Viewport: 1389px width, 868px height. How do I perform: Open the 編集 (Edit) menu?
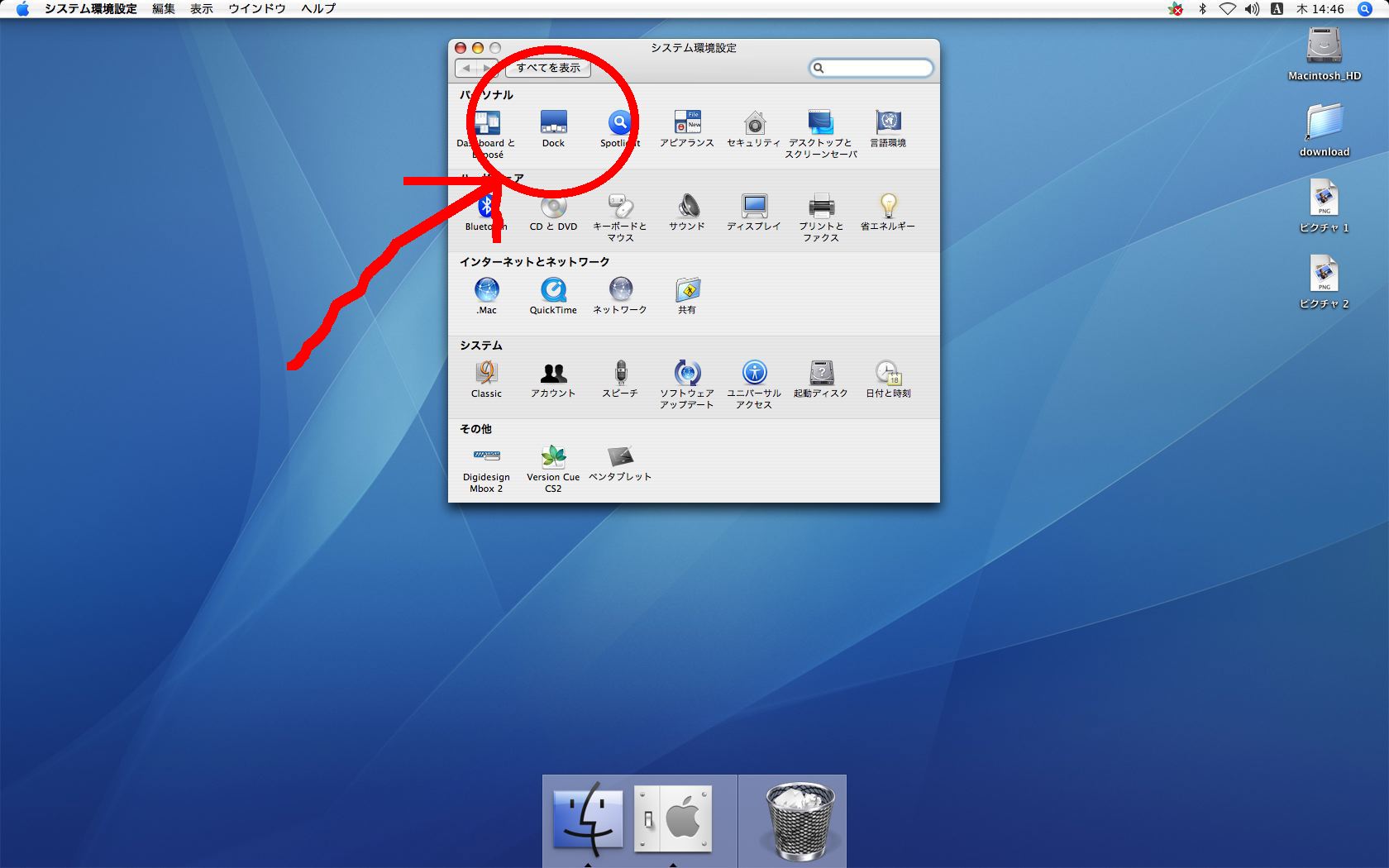pos(164,9)
